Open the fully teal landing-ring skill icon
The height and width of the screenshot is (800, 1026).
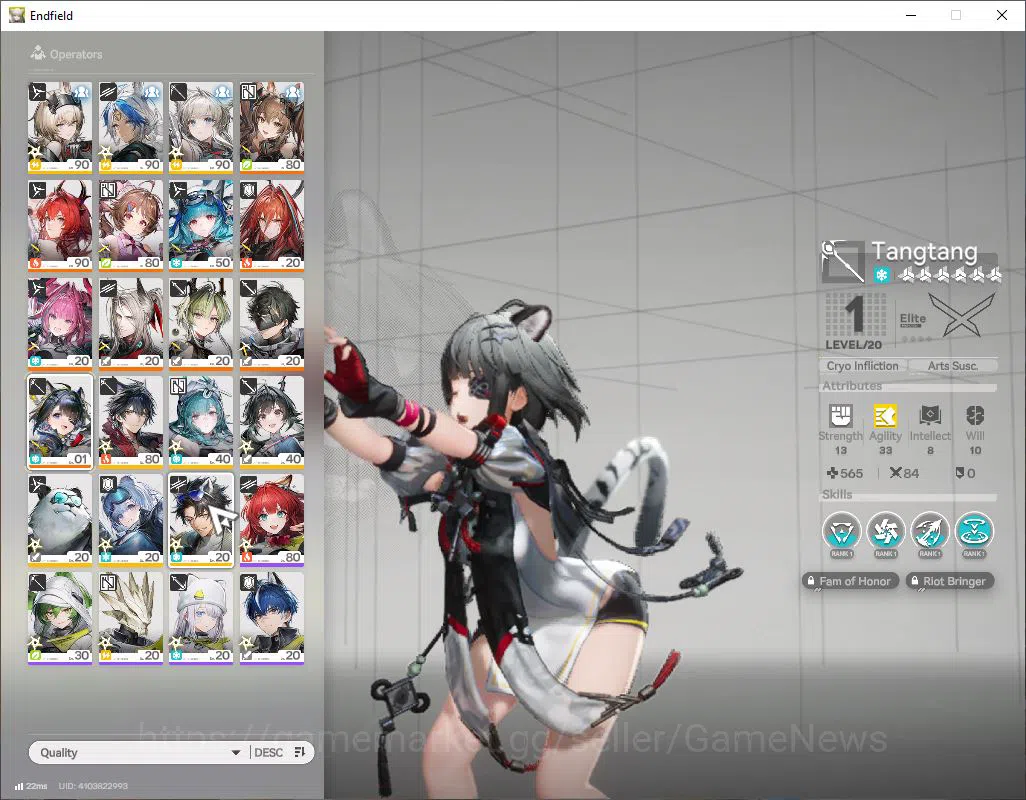point(974,531)
